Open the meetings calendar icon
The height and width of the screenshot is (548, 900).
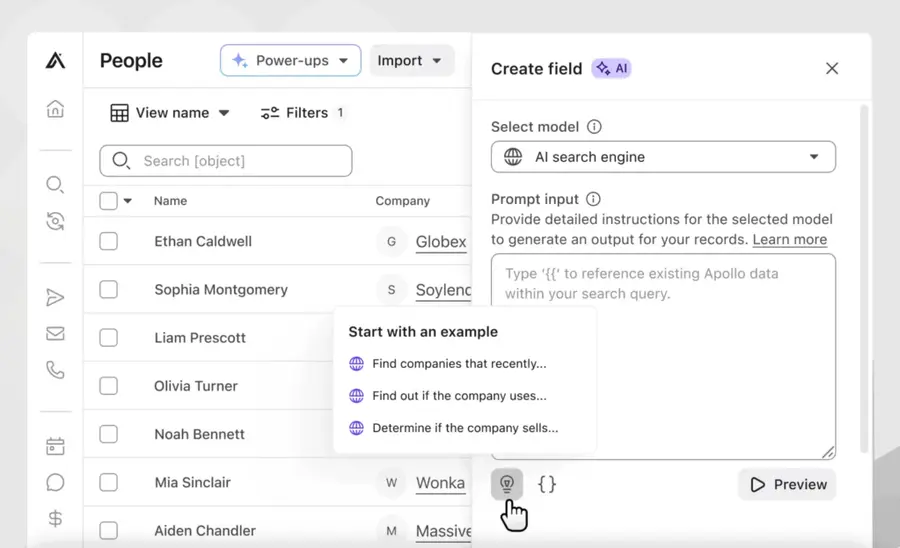55,446
